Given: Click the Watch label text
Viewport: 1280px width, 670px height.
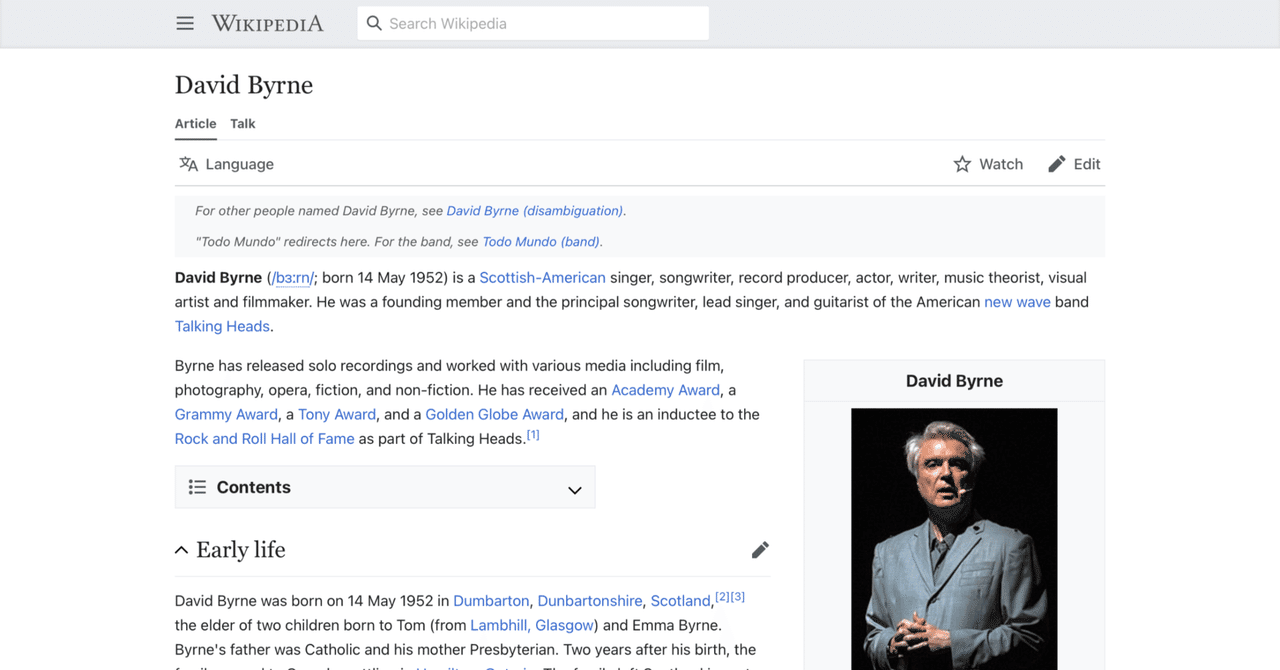Looking at the screenshot, I should pyautogui.click(x=1001, y=164).
